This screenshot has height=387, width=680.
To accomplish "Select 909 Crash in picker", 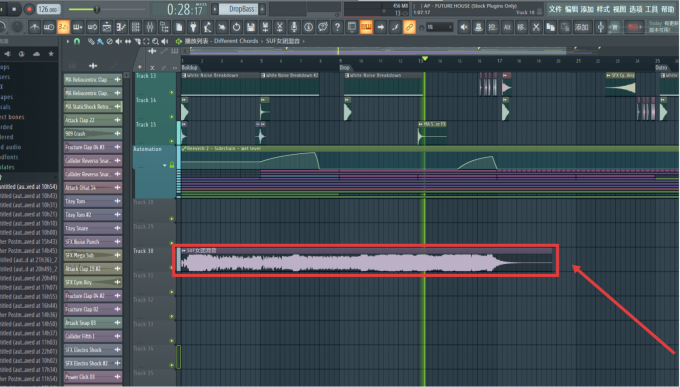I will (x=93, y=133).
